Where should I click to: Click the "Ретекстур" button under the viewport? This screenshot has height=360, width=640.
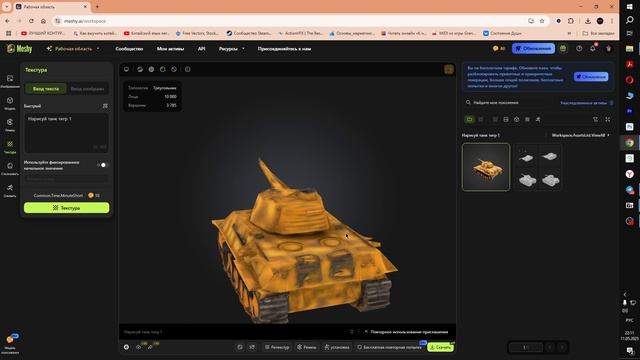pos(277,347)
